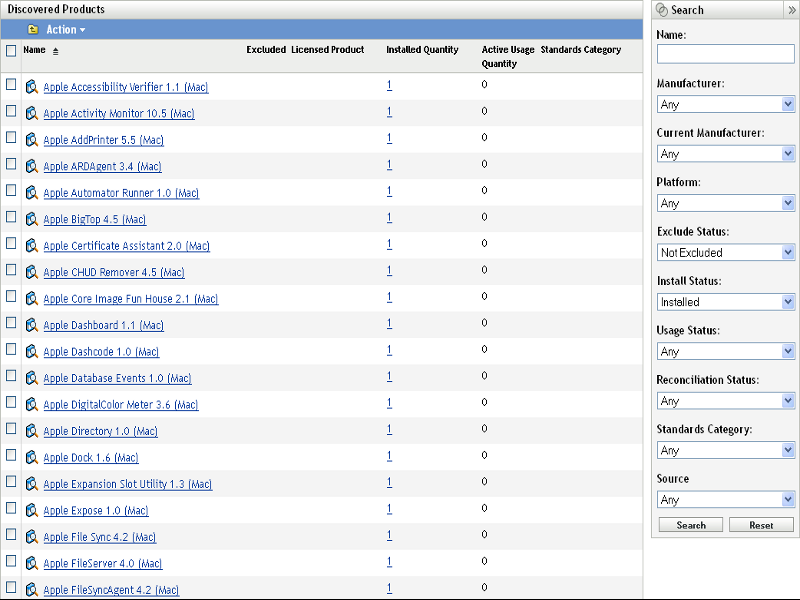Click the Standards Category column header

pyautogui.click(x=581, y=50)
